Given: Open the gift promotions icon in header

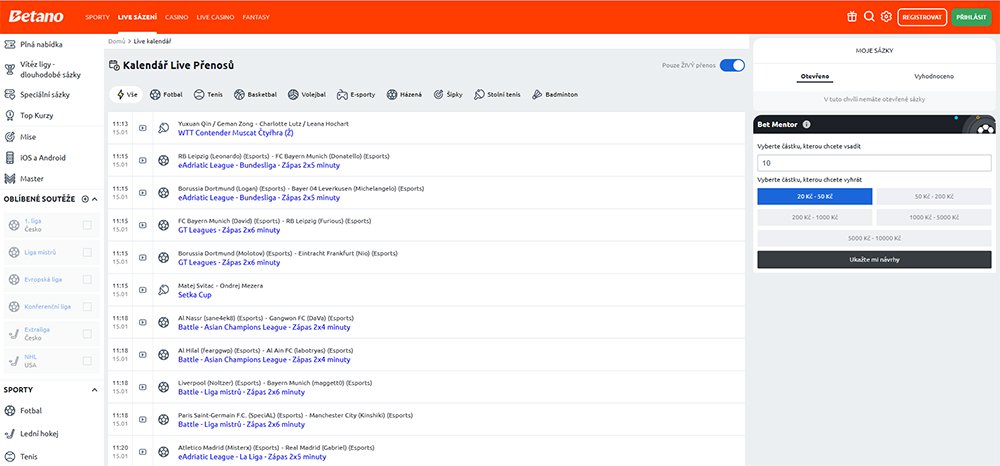Looking at the screenshot, I should [852, 17].
